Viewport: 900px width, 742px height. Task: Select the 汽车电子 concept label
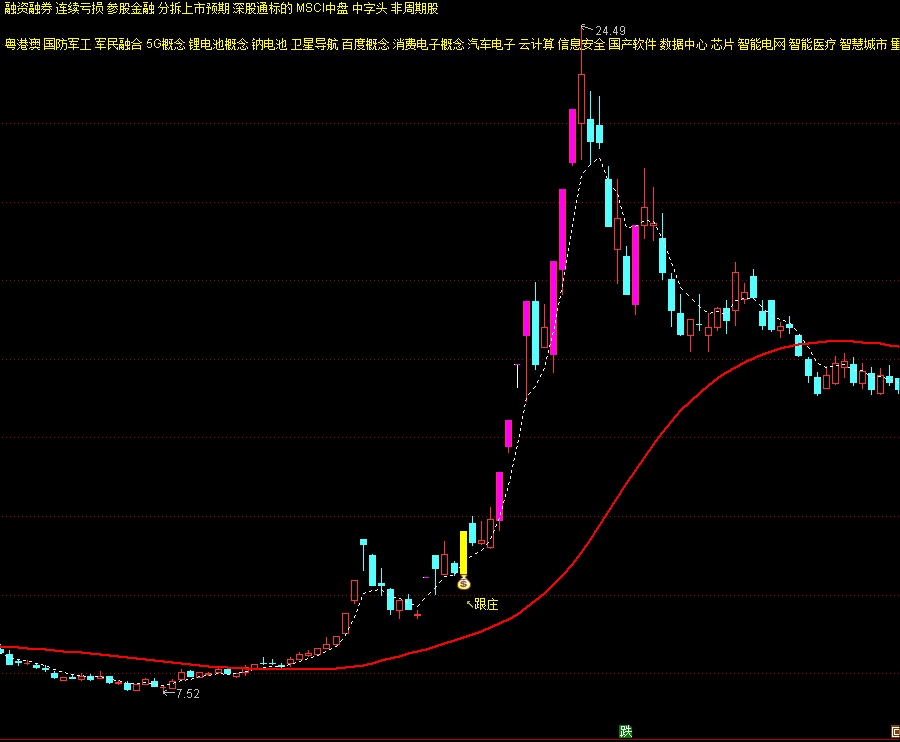tap(491, 44)
